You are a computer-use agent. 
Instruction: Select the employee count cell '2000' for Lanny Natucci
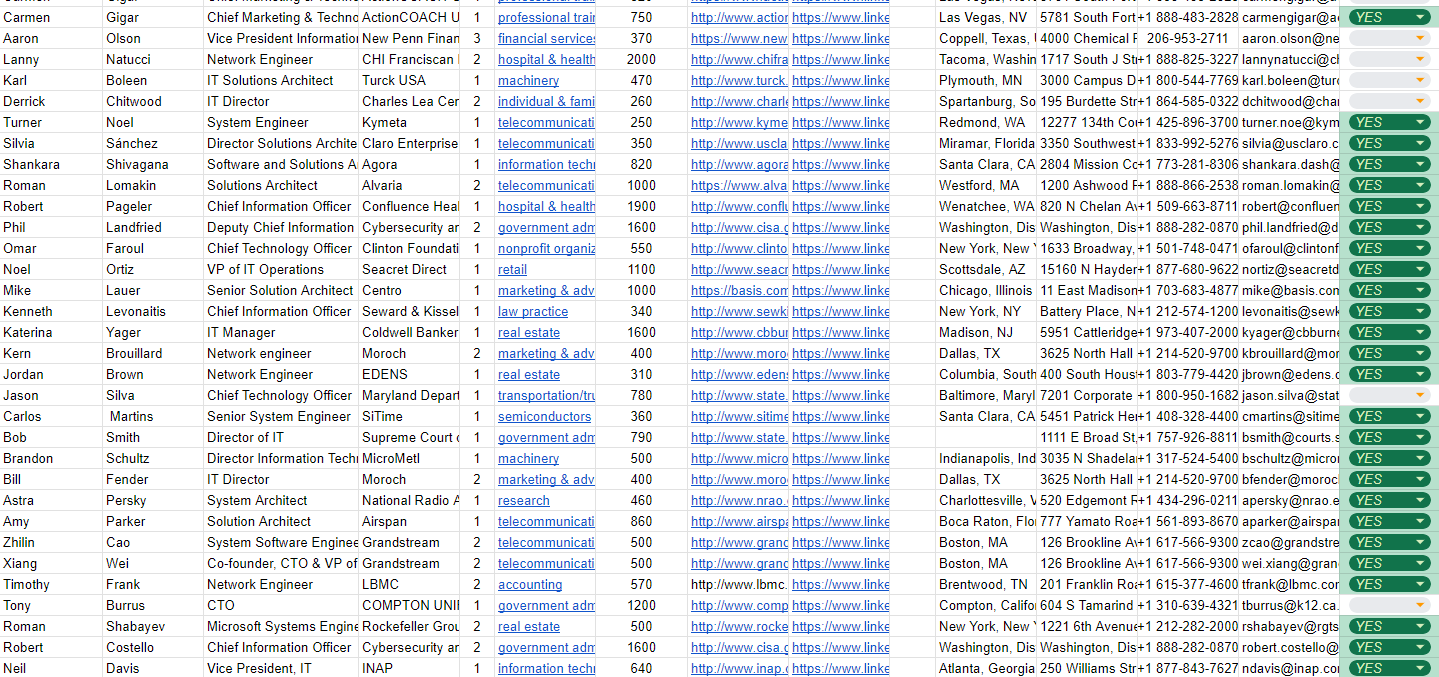641,59
